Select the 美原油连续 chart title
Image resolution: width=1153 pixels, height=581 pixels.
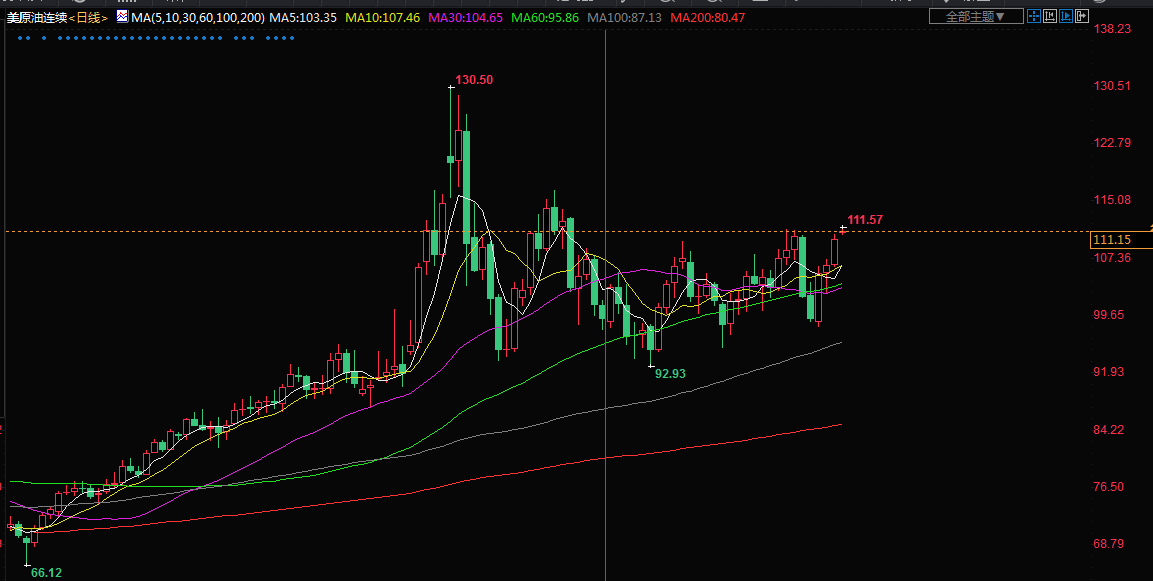[x=36, y=18]
